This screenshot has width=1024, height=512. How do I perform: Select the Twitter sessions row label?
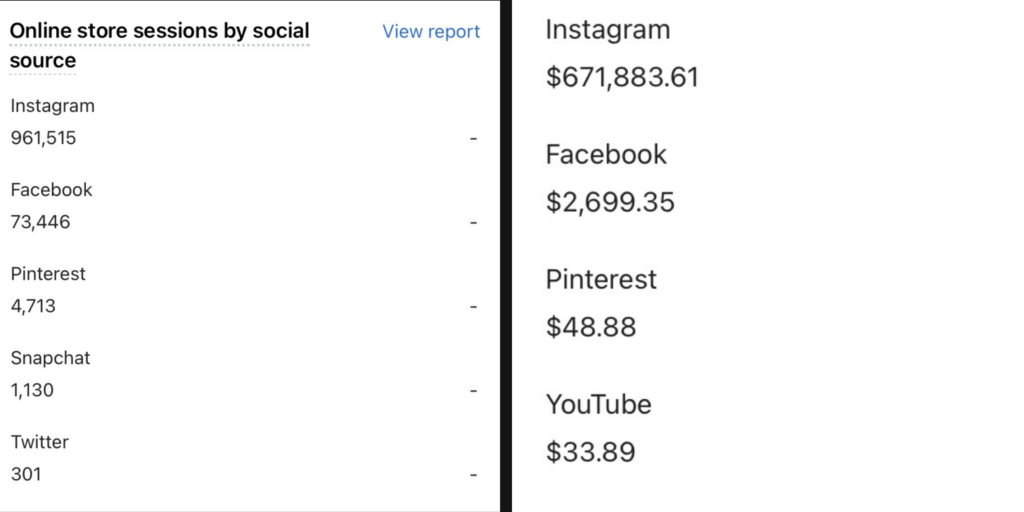(x=39, y=442)
